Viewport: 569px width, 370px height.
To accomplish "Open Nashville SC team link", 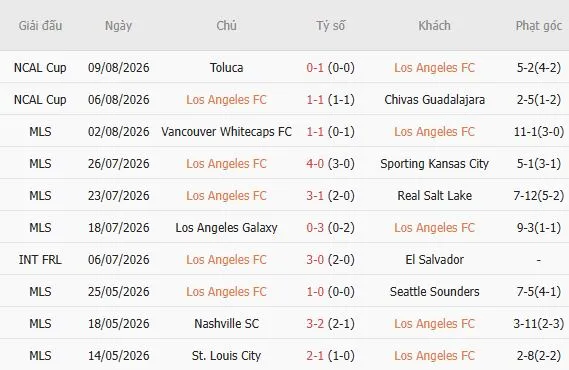I will click(x=226, y=324).
